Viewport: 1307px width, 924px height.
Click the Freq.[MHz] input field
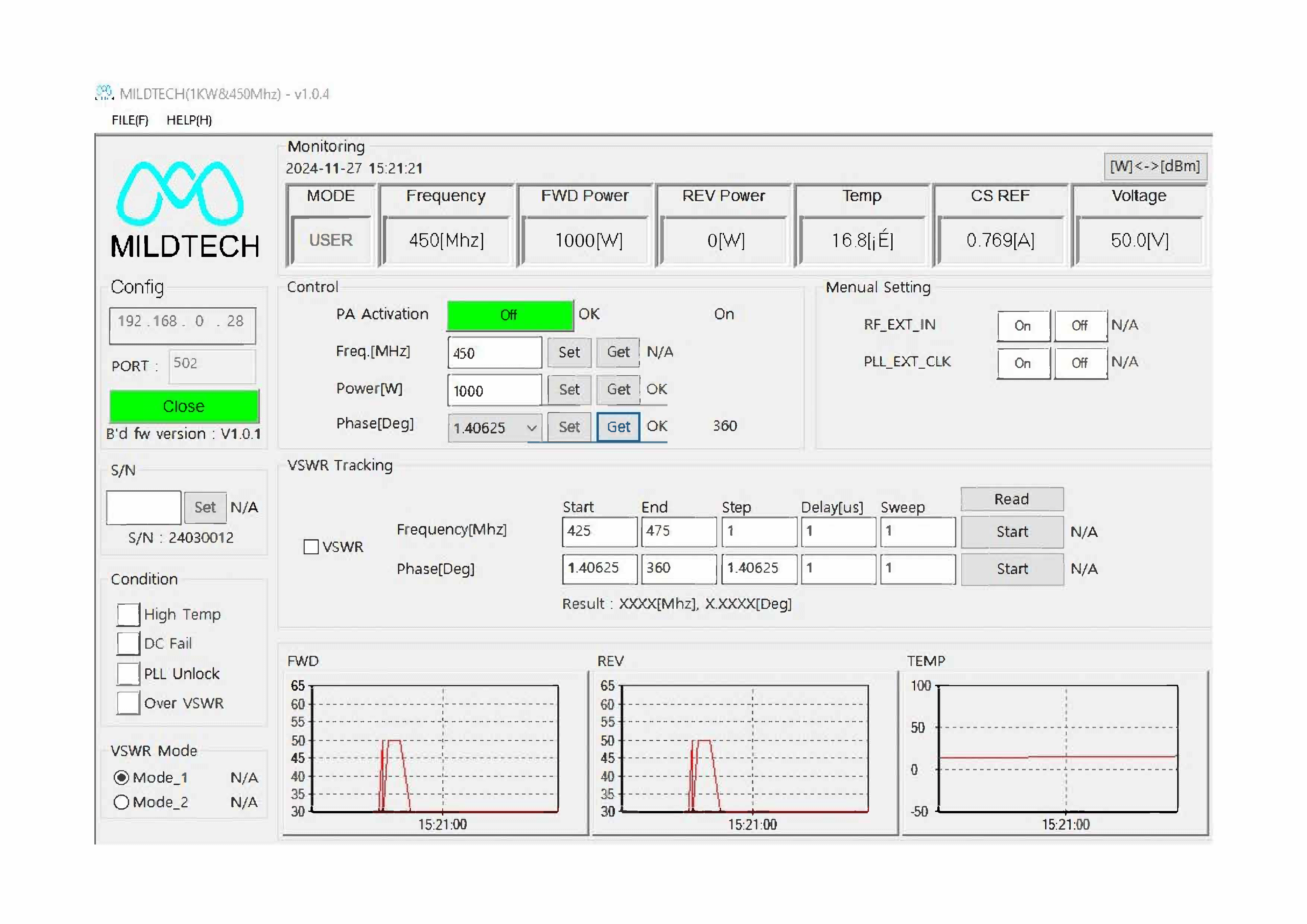(495, 353)
